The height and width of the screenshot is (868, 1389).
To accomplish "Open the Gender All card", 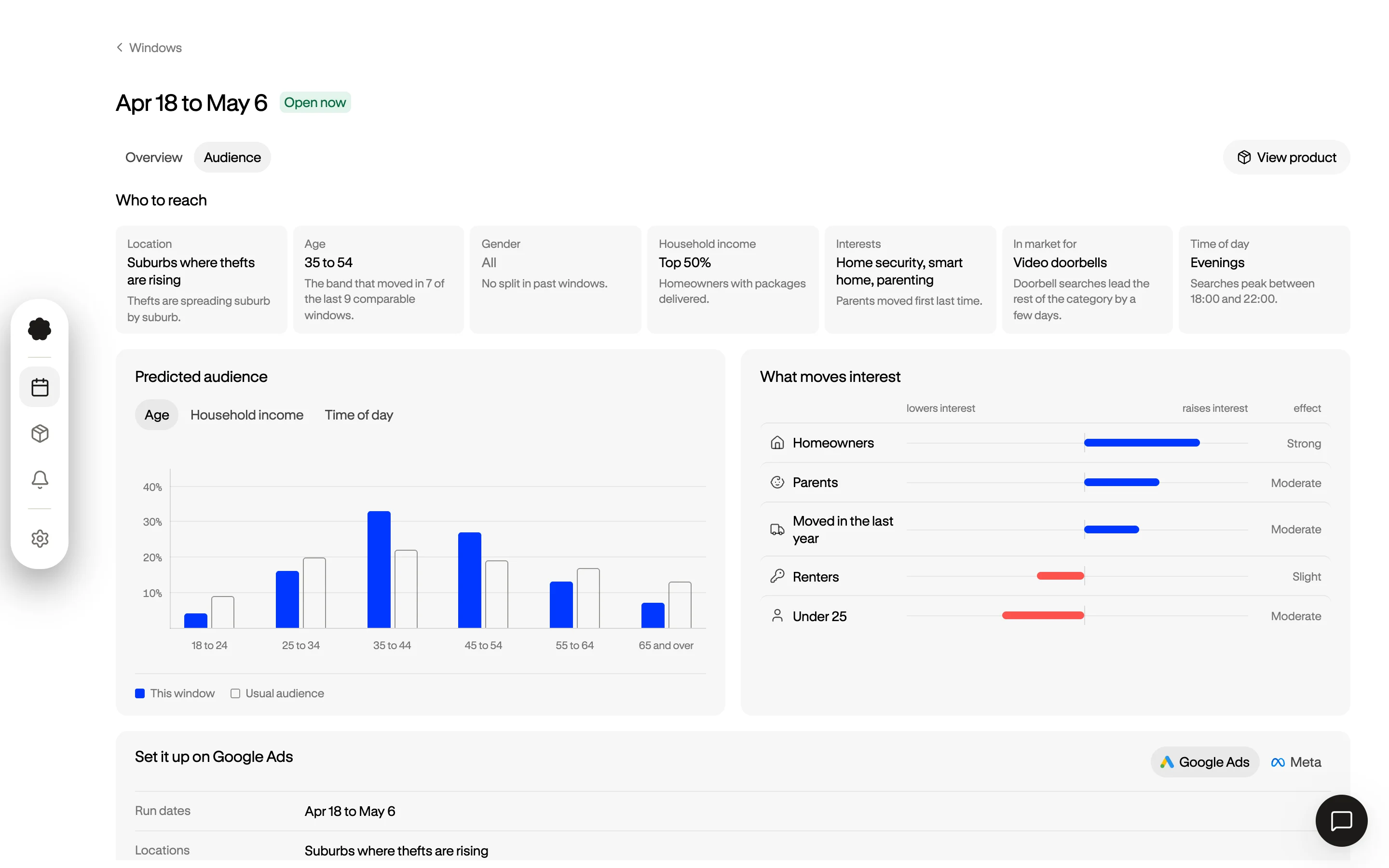I will 555,280.
